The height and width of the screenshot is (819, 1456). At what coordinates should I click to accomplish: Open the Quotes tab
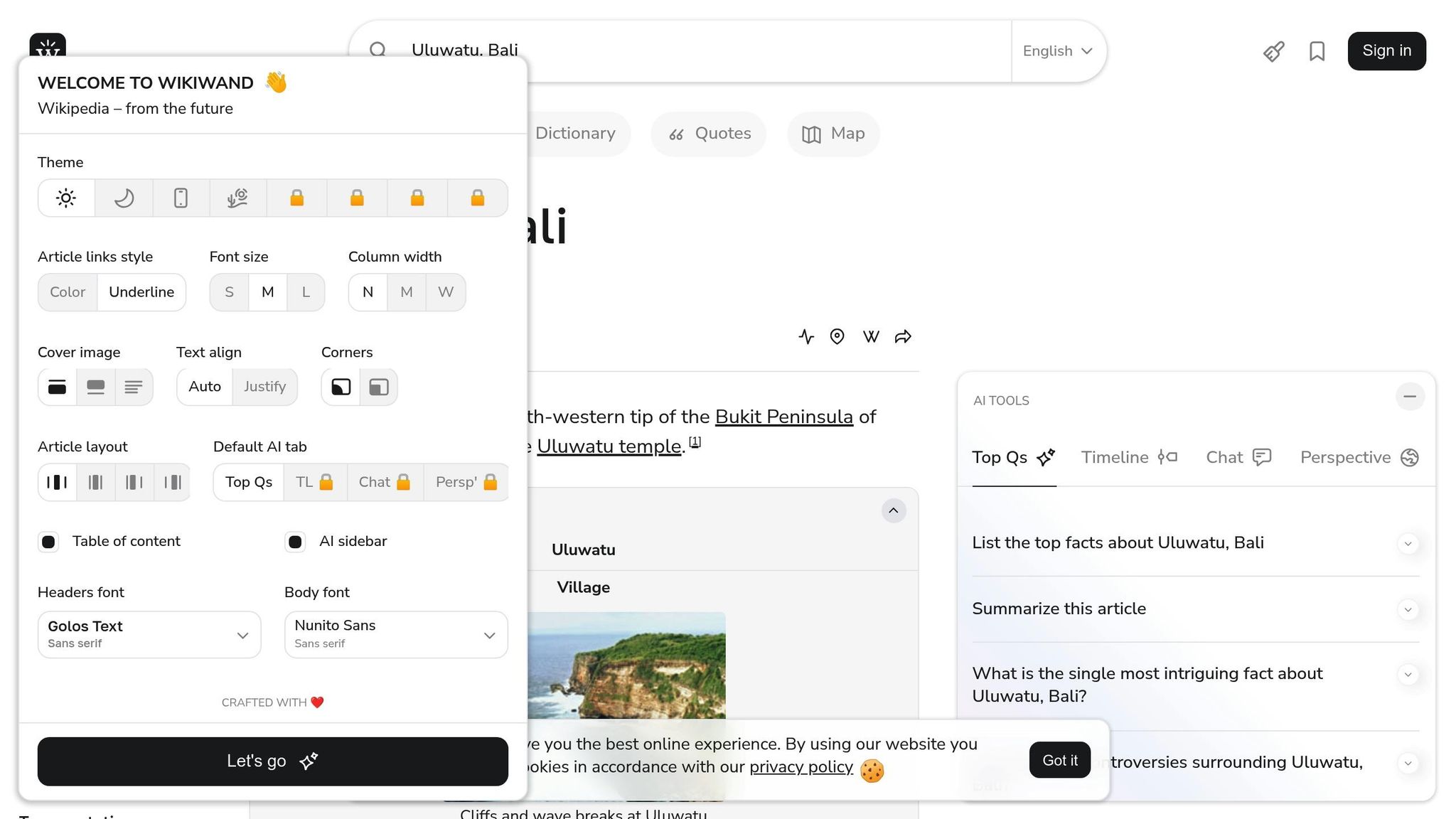pos(709,134)
